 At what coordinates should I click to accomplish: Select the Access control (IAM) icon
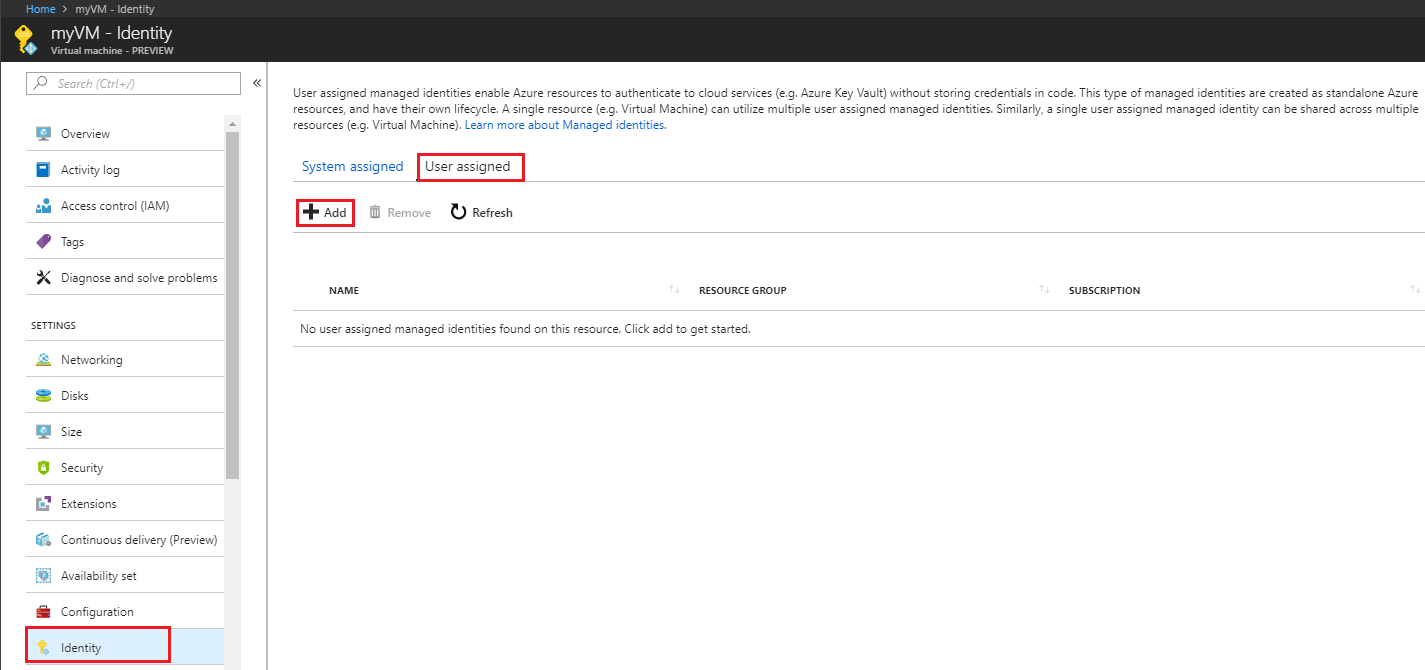pyautogui.click(x=43, y=206)
